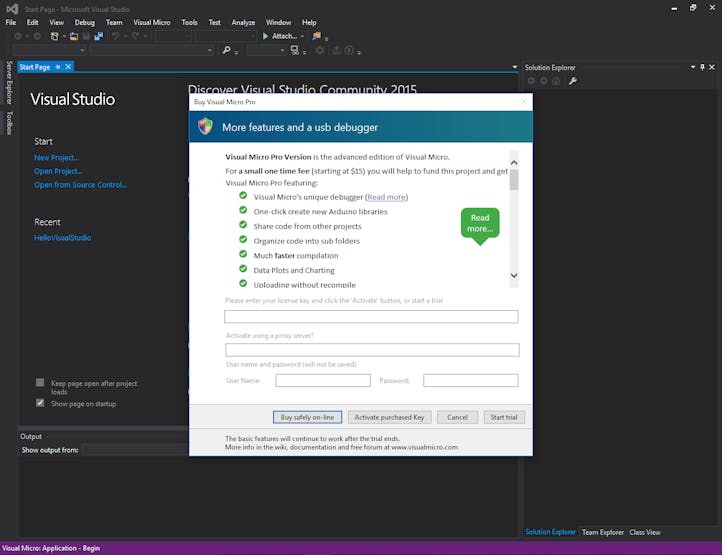This screenshot has width=722, height=555.
Task: Click the Solution Explorer properties wrench icon
Action: [573, 81]
